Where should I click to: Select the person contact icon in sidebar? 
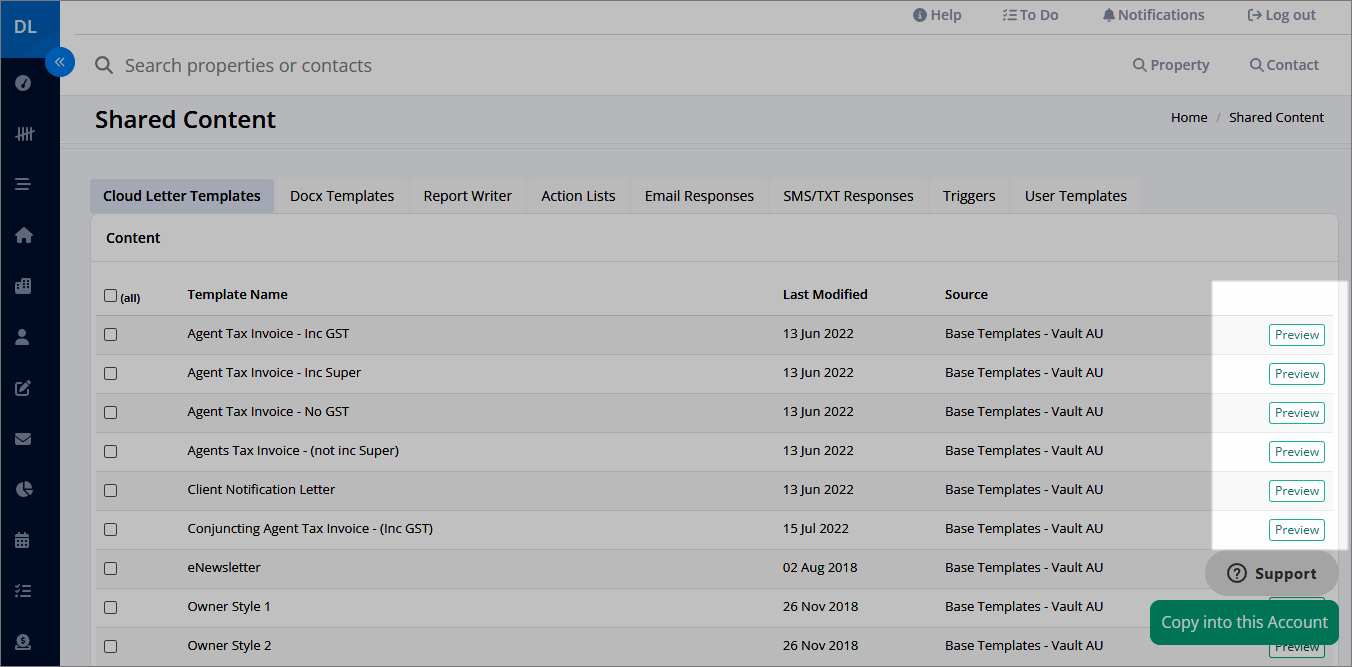[x=24, y=337]
